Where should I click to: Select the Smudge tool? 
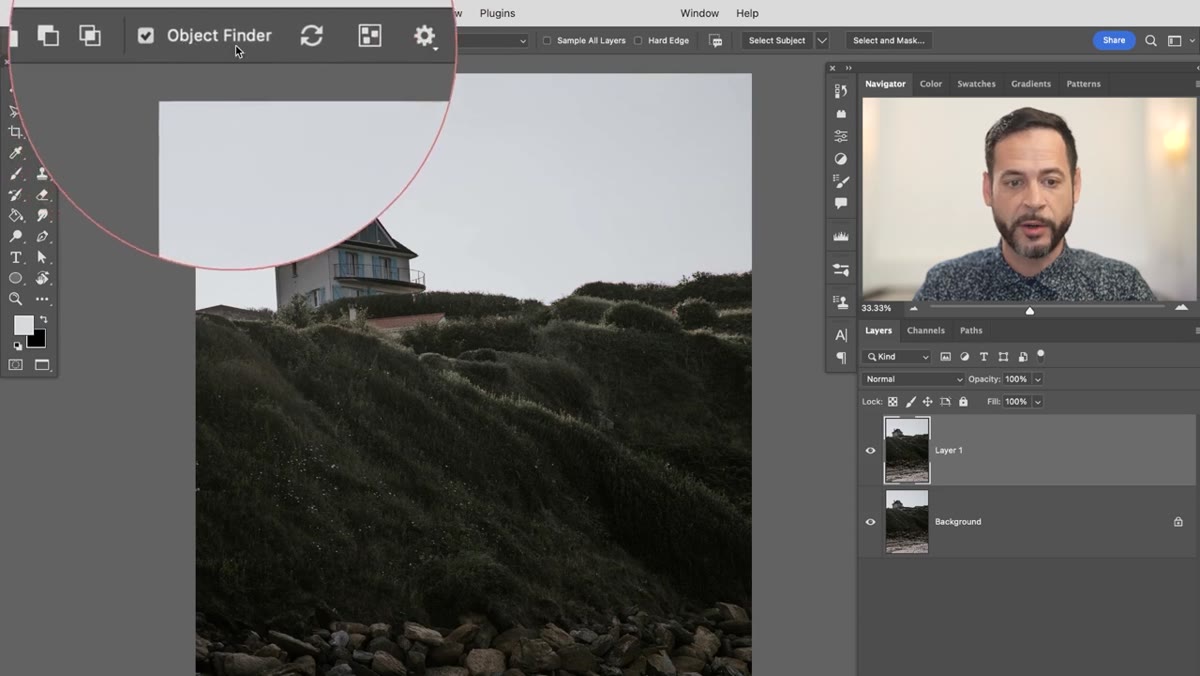42,216
